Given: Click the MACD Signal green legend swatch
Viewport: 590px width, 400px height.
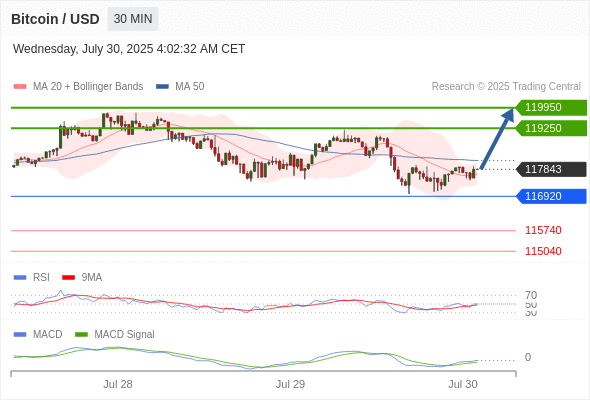Looking at the screenshot, I should [81, 335].
